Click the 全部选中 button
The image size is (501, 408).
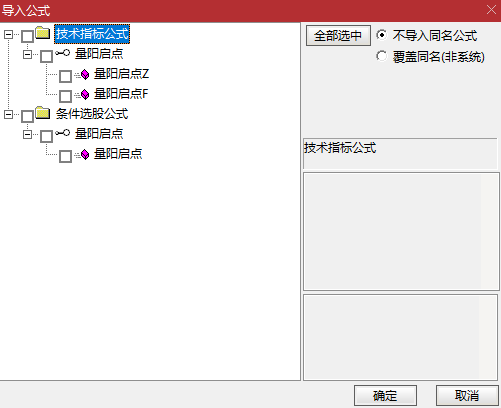point(338,36)
